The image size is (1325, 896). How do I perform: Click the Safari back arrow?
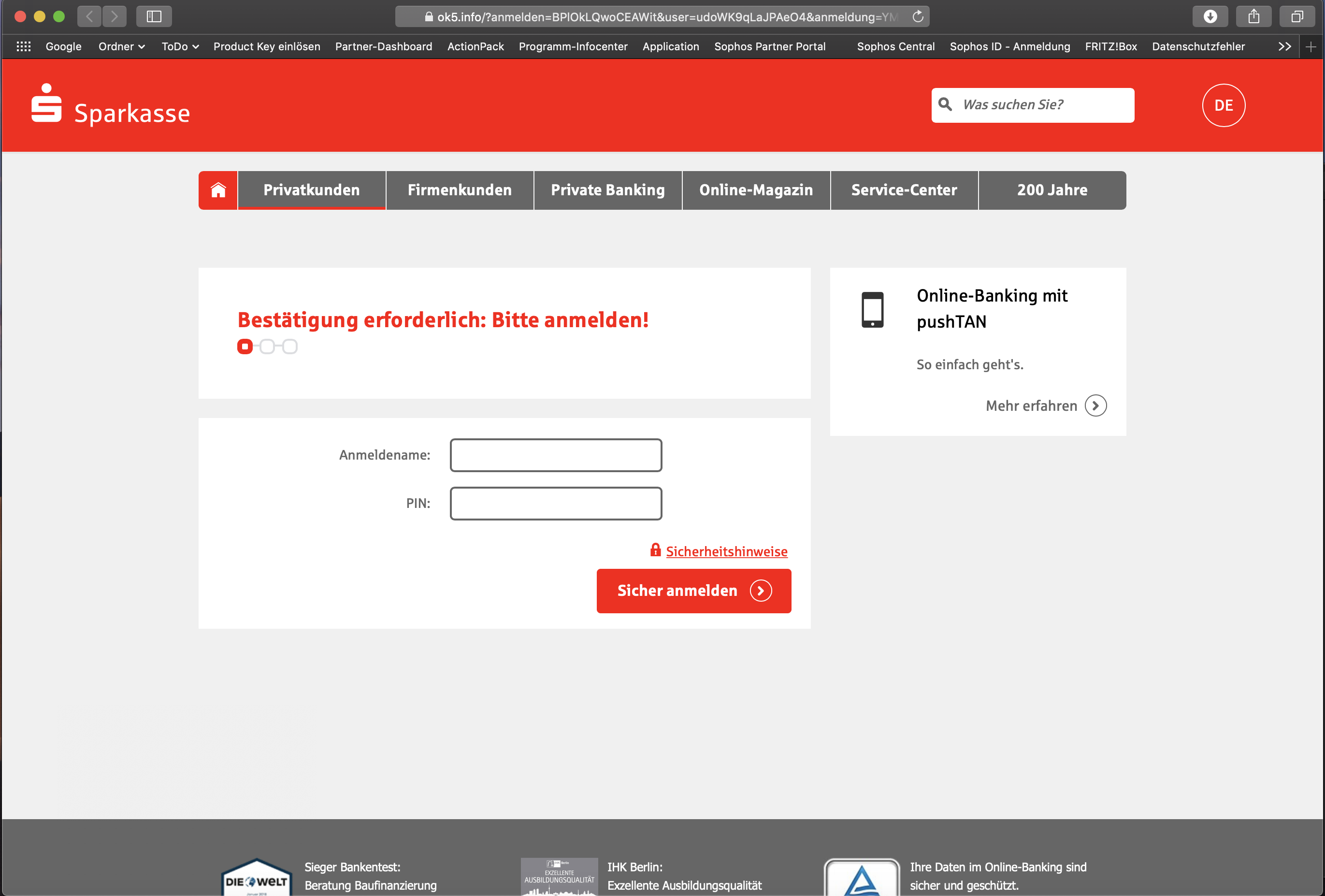89,16
